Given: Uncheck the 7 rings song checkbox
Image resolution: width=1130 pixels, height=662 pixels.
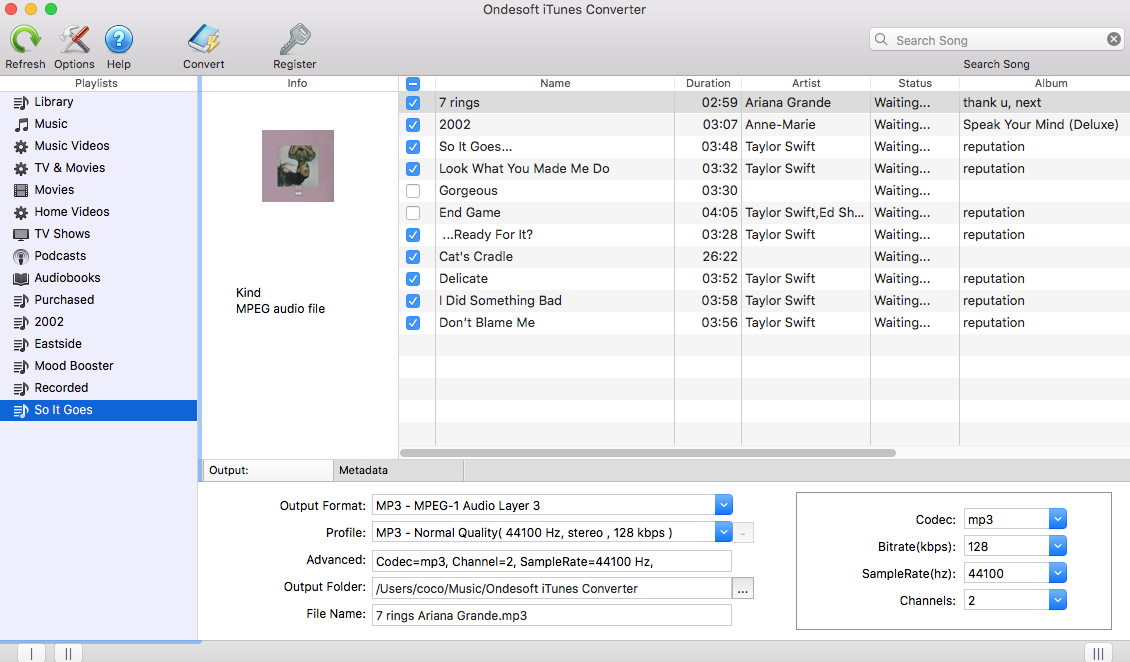Looking at the screenshot, I should point(413,102).
